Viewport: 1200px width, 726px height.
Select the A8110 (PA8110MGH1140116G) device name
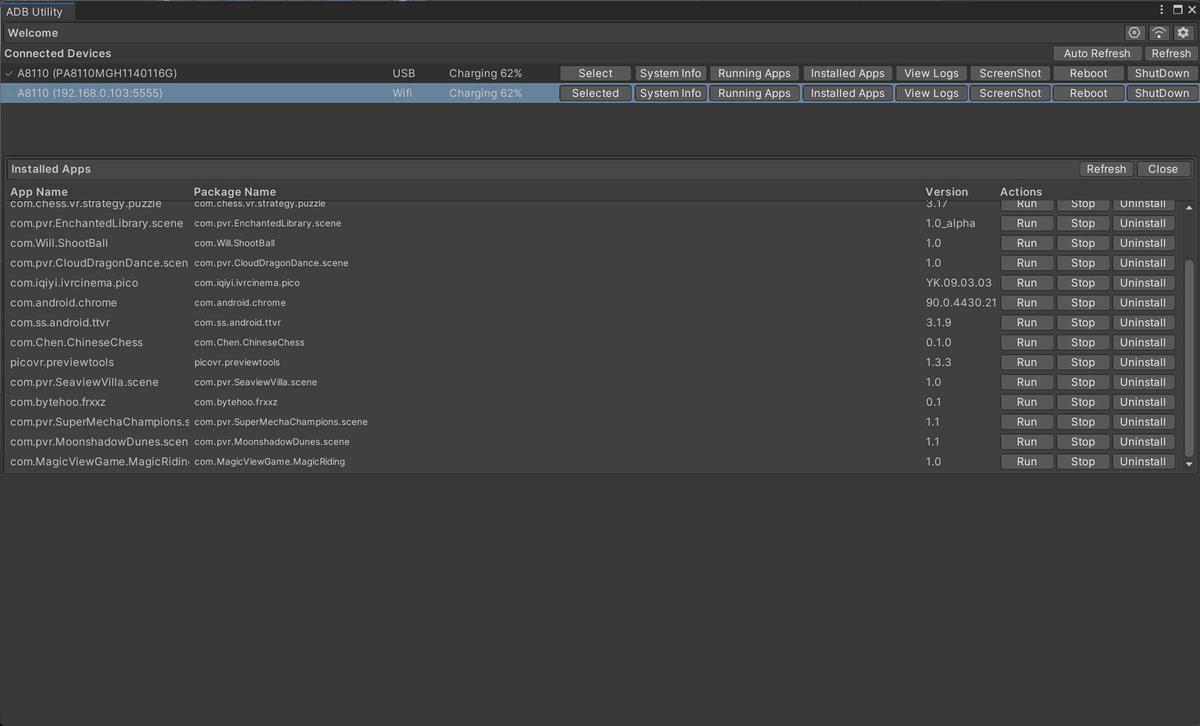[97, 73]
